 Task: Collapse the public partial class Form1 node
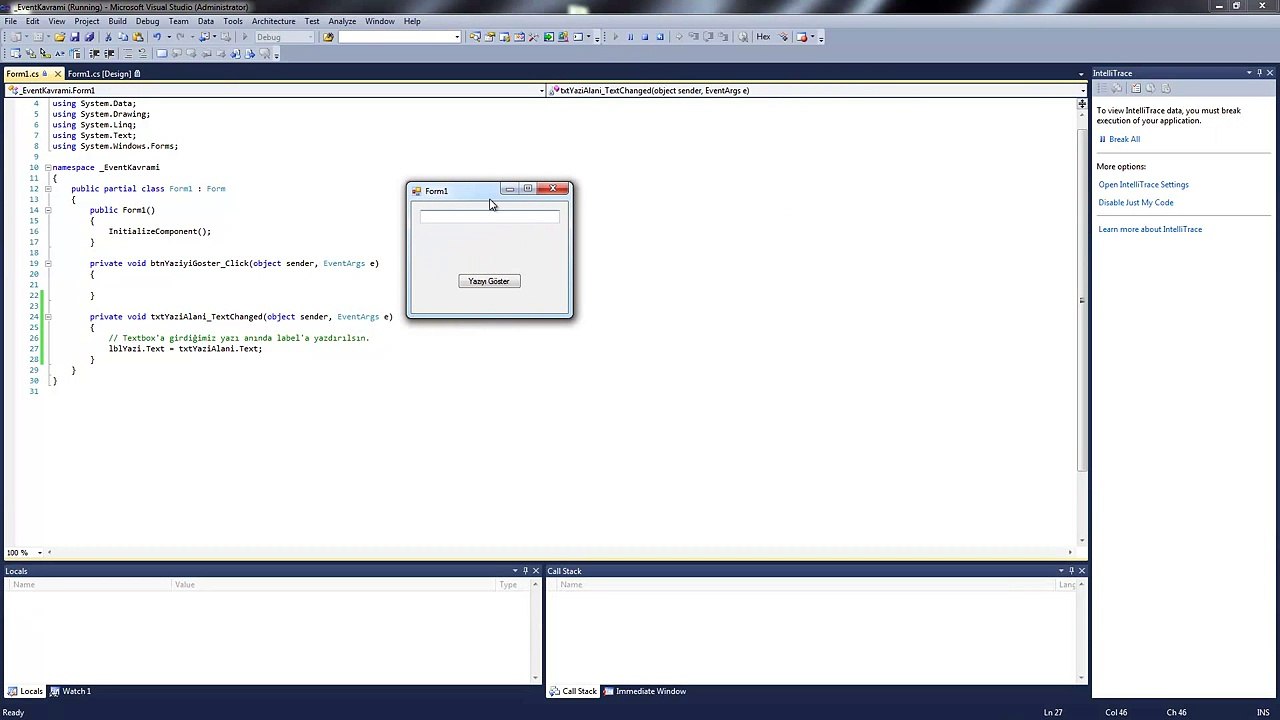47,188
